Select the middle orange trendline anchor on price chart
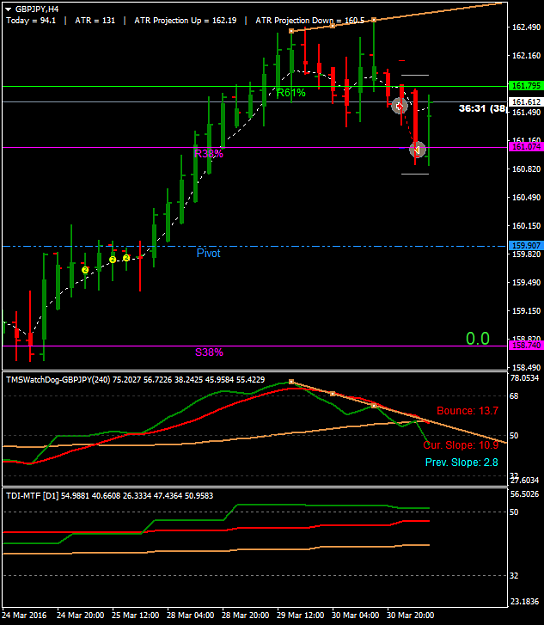The width and height of the screenshot is (544, 625). [333, 26]
